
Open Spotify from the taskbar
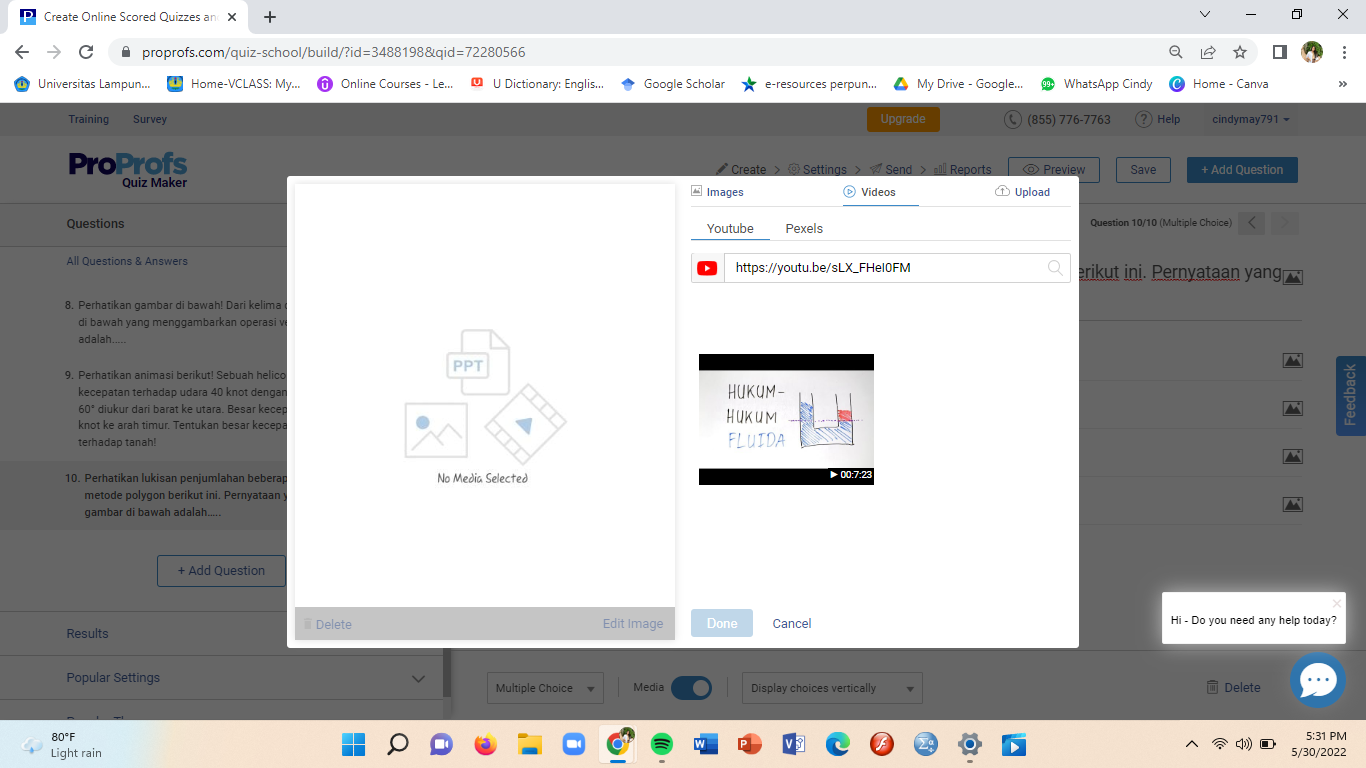pyautogui.click(x=661, y=744)
